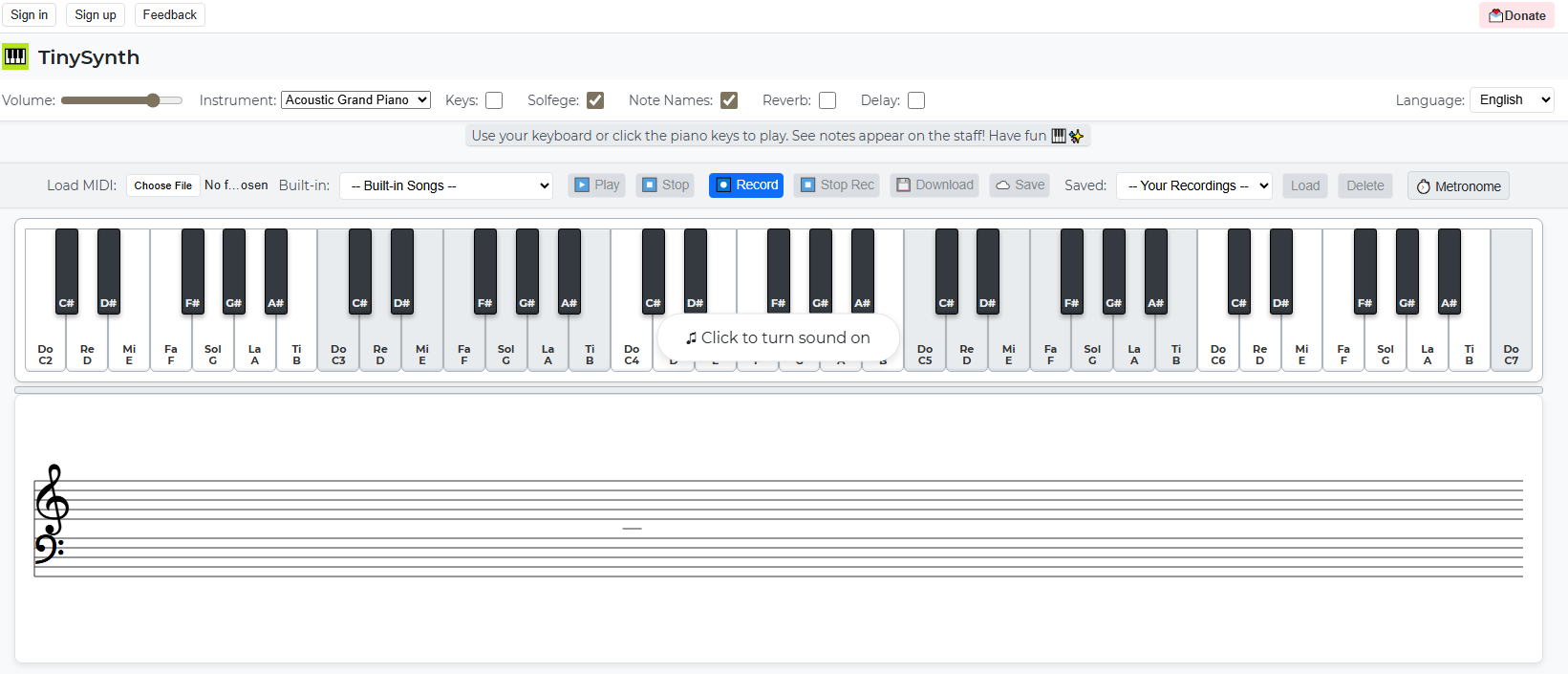This screenshot has height=674, width=1568.
Task: Expand the Built-in Songs dropdown
Action: click(x=446, y=185)
